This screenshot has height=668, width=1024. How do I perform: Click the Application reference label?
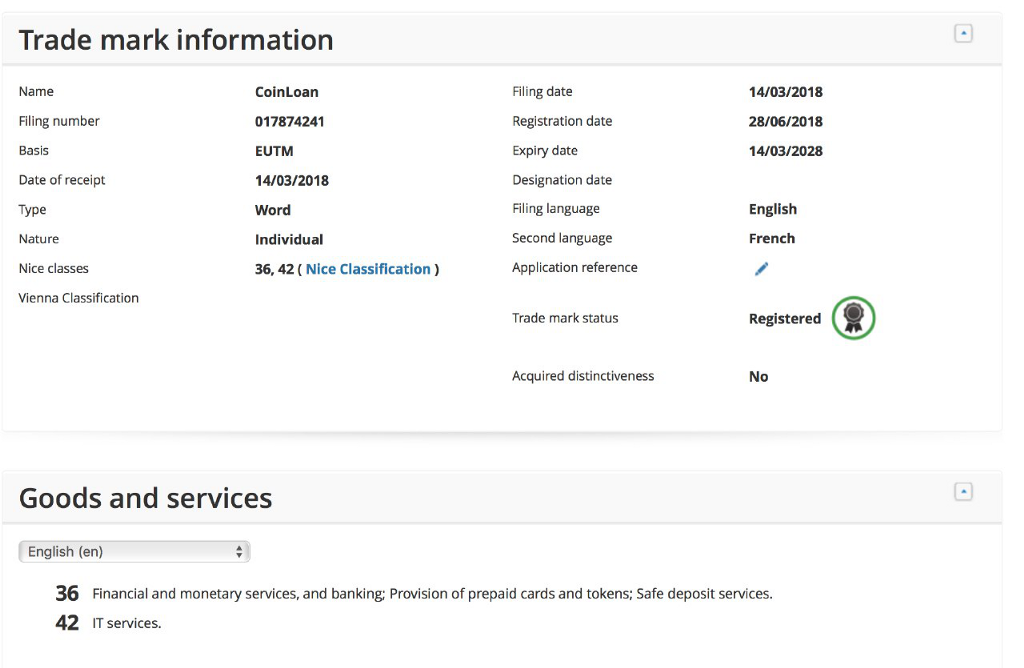pyautogui.click(x=575, y=268)
